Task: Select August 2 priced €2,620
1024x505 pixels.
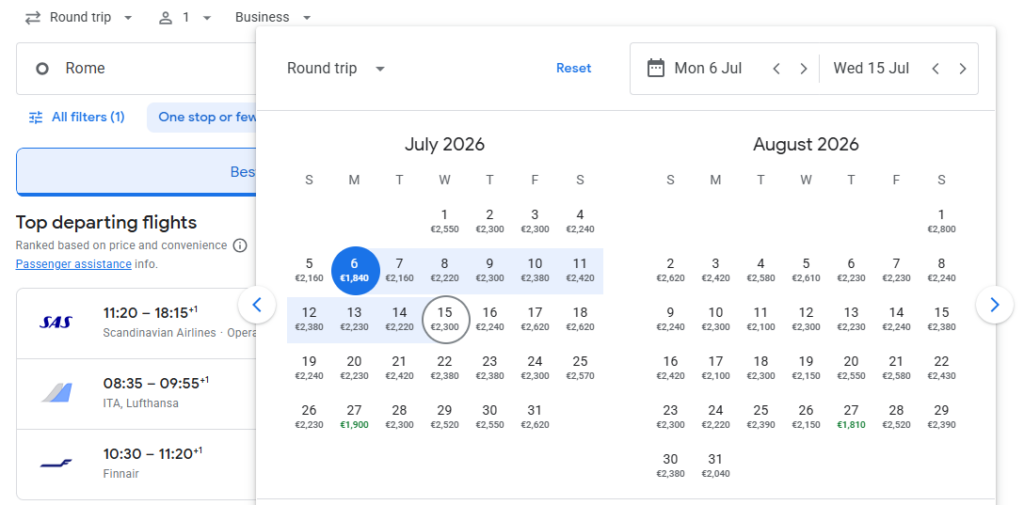Action: (671, 270)
